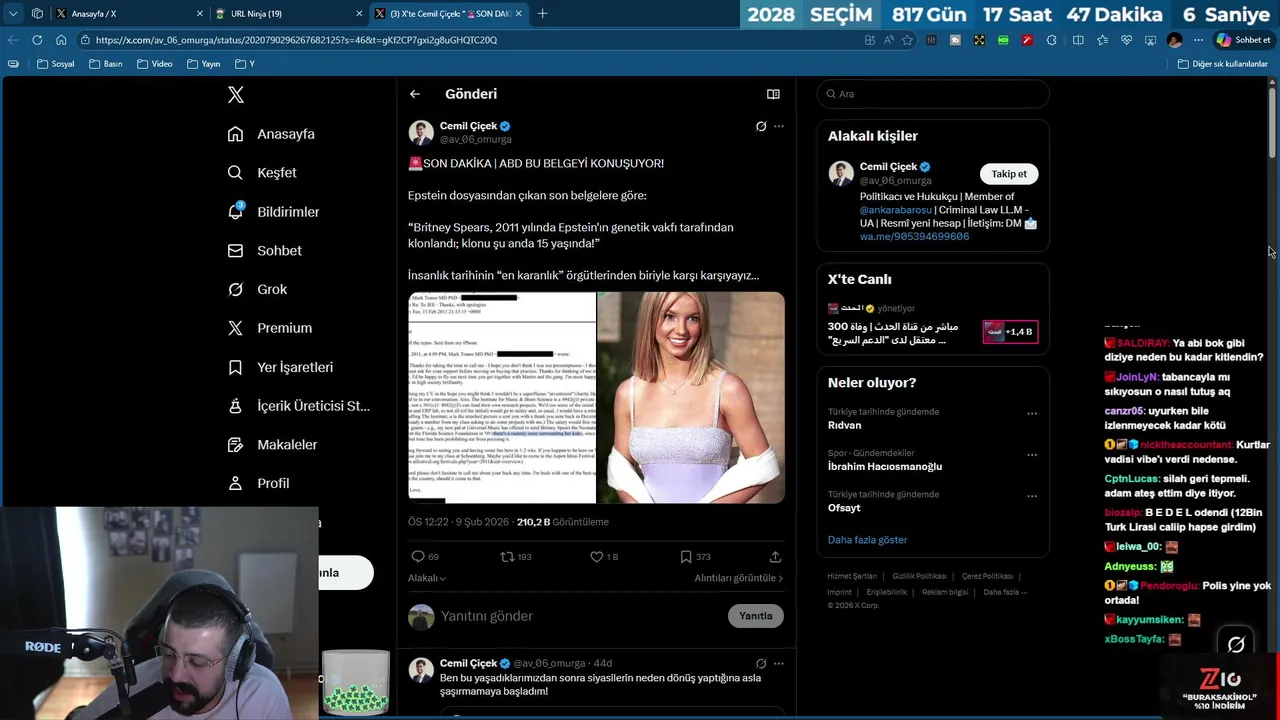Open the Extensions puzzle icon

[x=1051, y=40]
